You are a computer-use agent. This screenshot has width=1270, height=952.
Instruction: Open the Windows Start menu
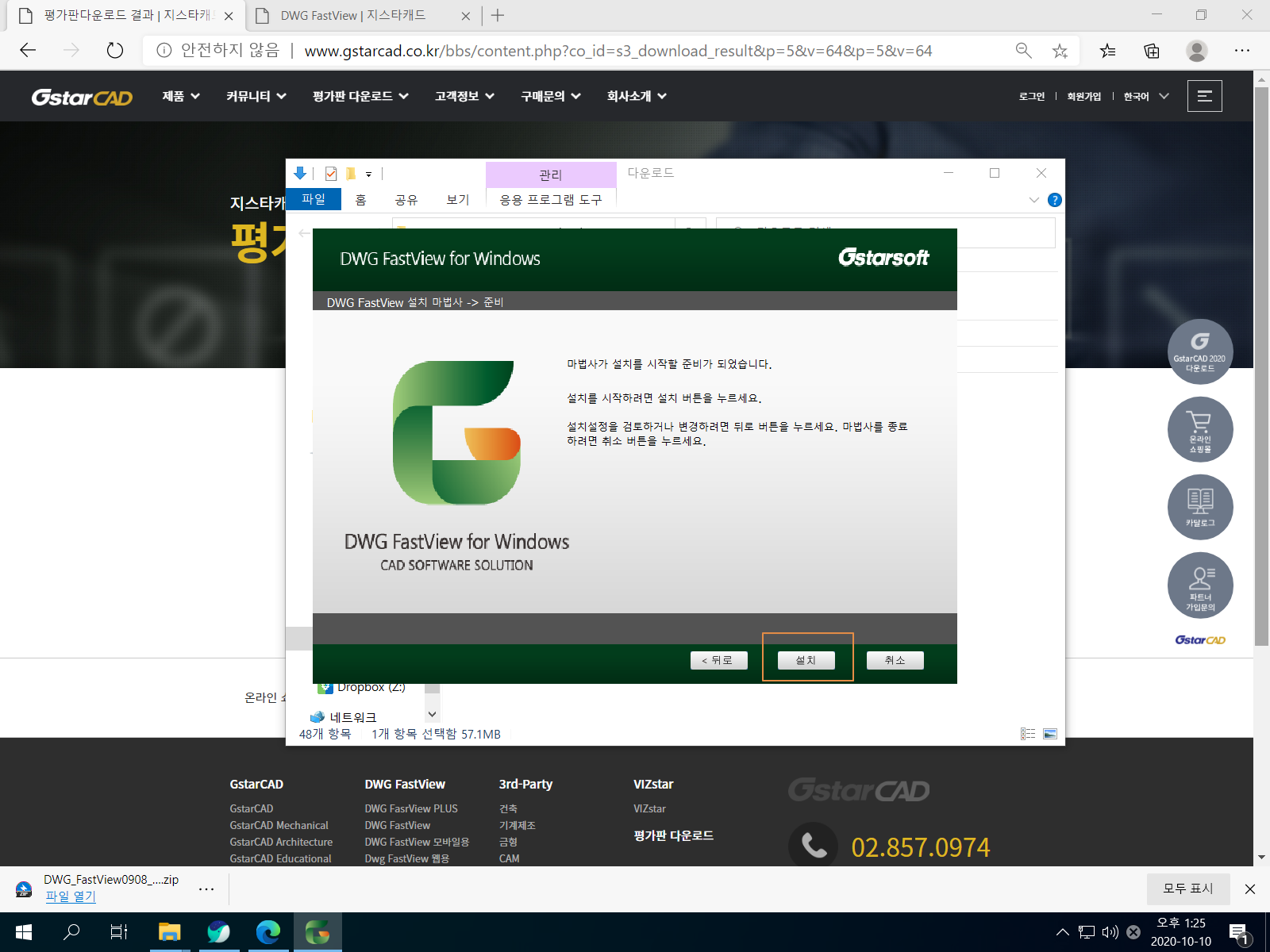(x=24, y=932)
